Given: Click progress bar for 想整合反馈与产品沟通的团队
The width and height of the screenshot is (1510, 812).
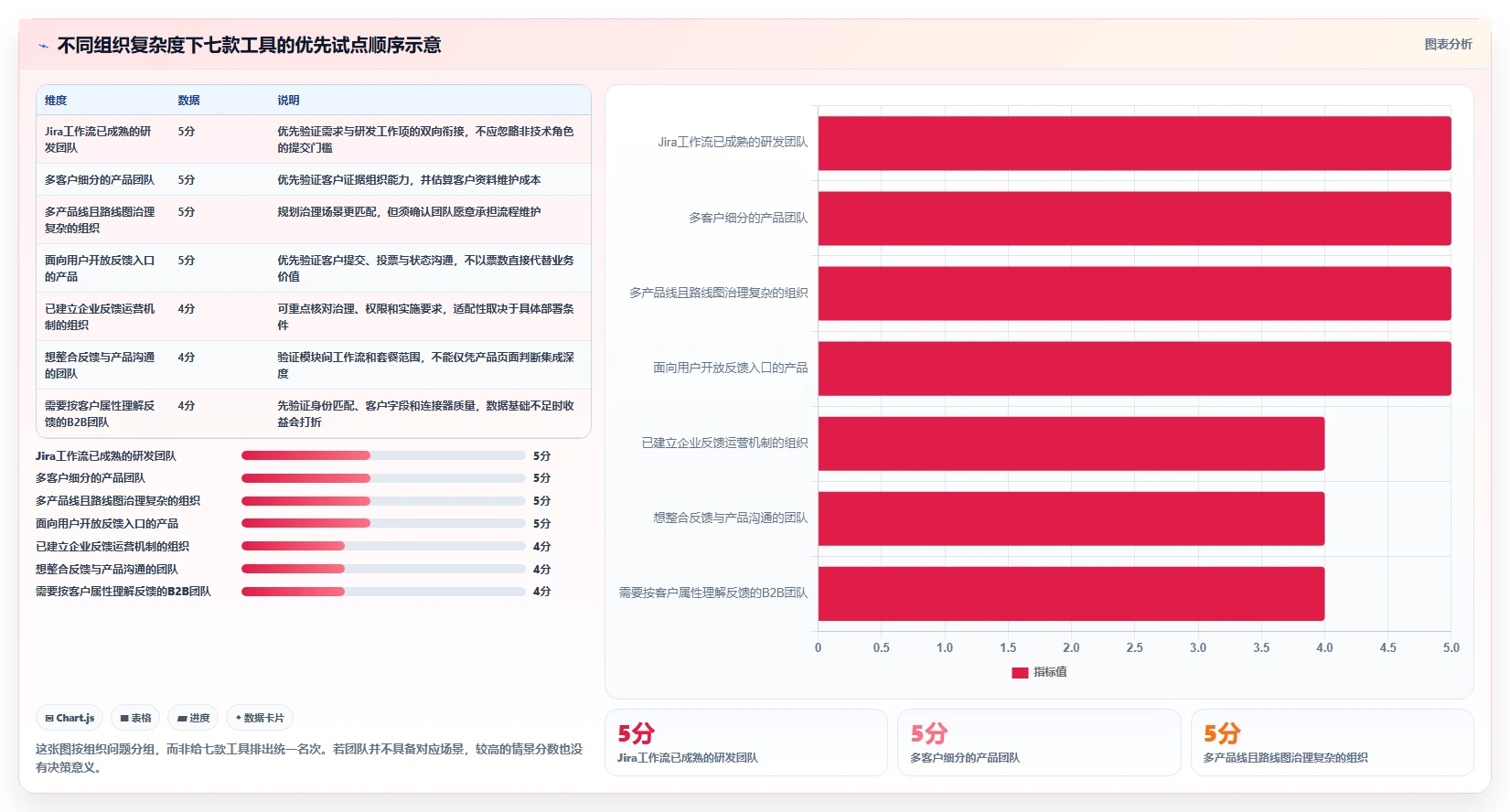Looking at the screenshot, I should 383,569.
